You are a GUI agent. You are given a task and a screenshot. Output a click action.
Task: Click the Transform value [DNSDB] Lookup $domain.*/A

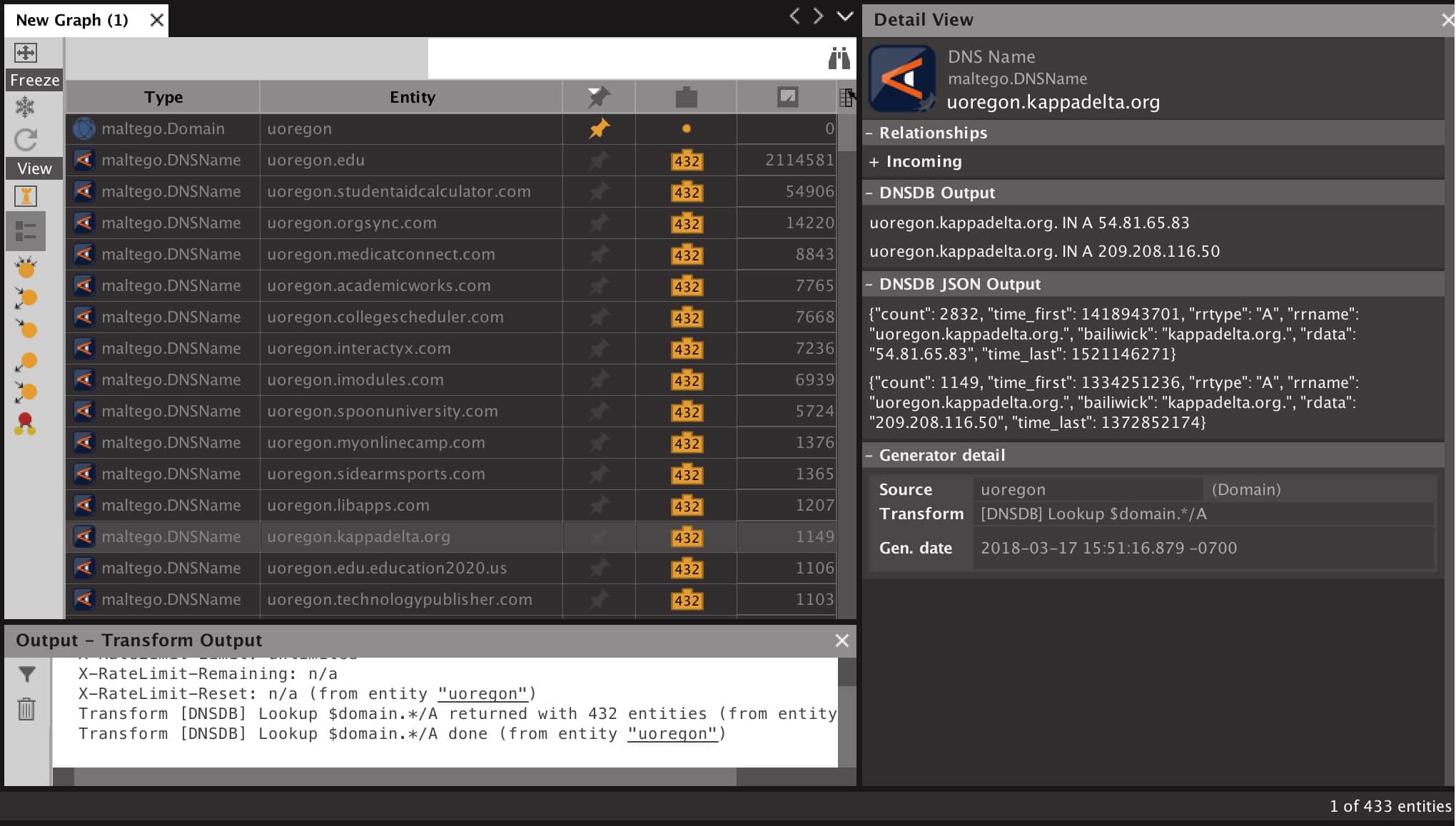click(1093, 514)
